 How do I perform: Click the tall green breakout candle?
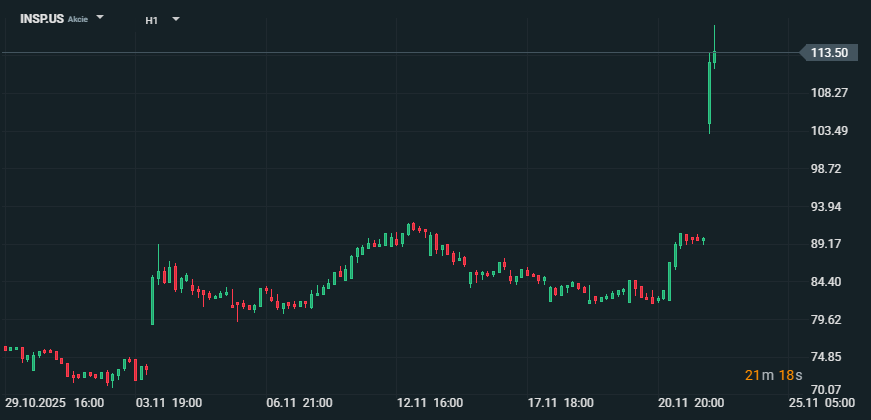click(709, 95)
